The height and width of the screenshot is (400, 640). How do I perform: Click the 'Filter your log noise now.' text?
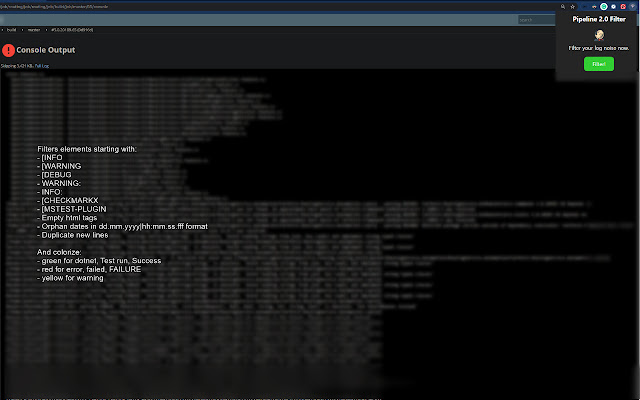coord(599,48)
